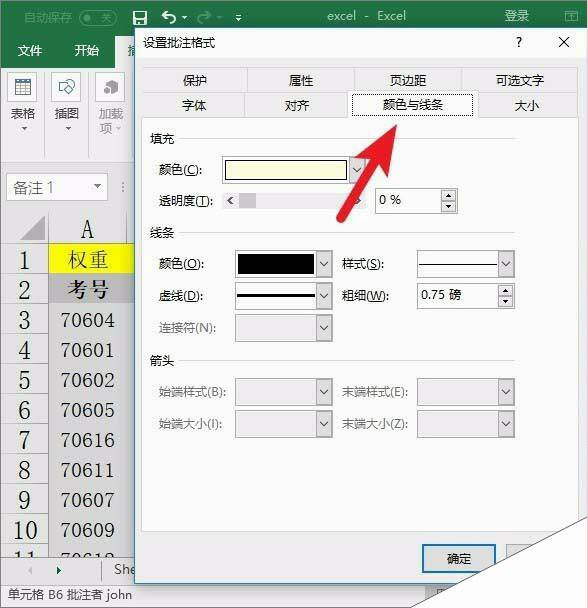Switch to the 页边距 tab
This screenshot has width=587, height=608.
point(408,80)
